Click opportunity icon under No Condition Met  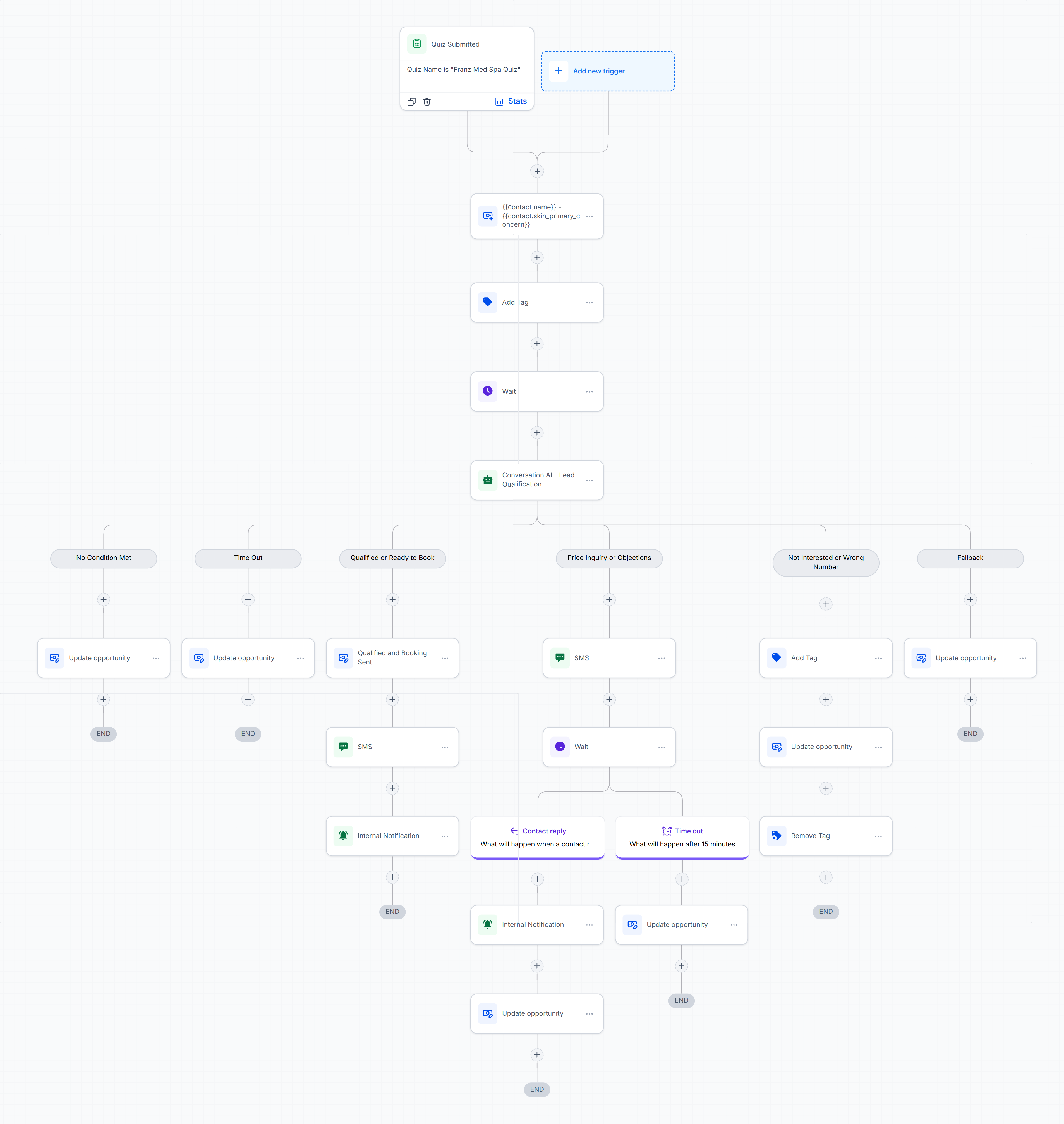(54, 657)
